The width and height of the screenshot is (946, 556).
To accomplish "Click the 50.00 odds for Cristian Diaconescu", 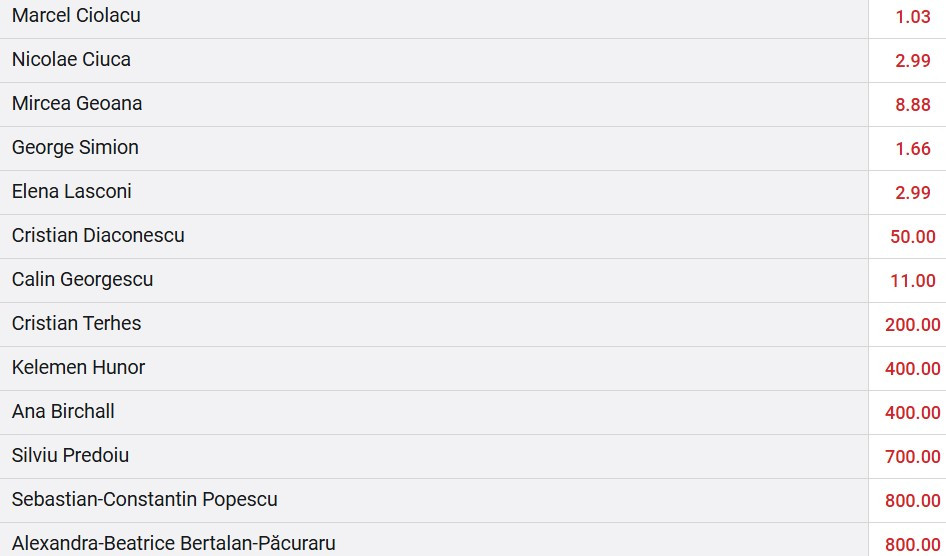I will click(912, 237).
